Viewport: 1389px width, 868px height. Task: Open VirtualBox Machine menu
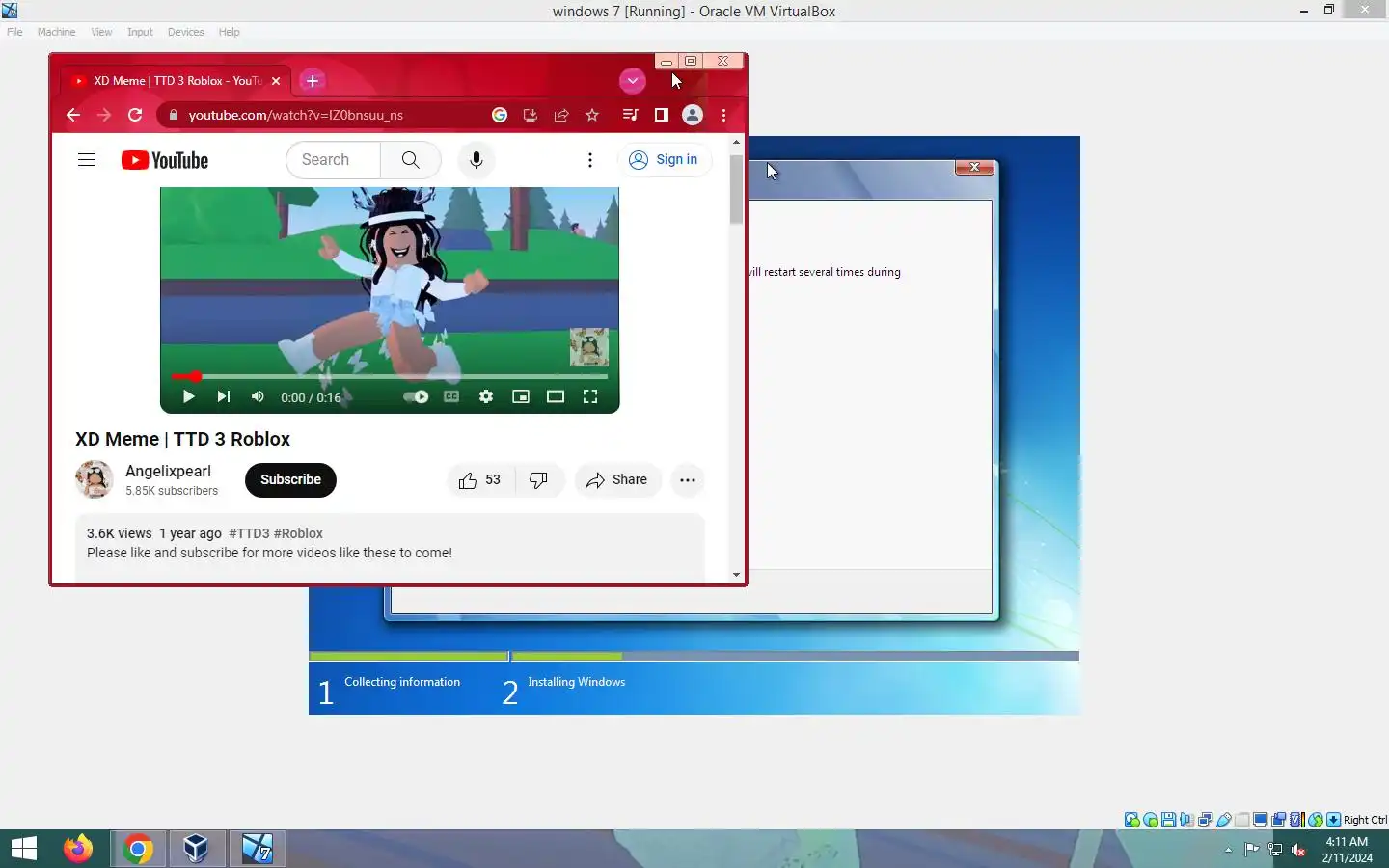pos(56,32)
